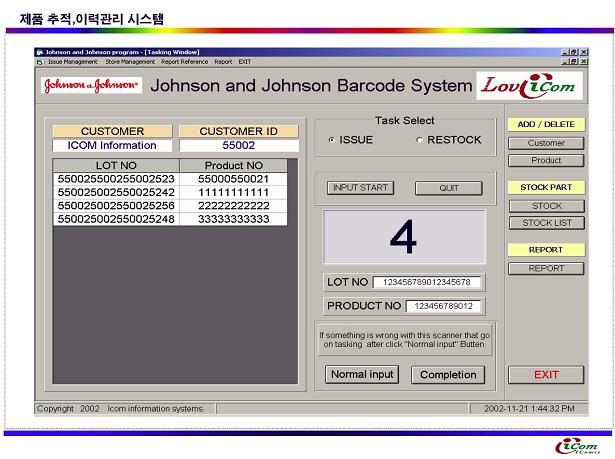Image resolution: width=615 pixels, height=459 pixels.
Task: Open the Store Management menu
Action: click(x=130, y=62)
